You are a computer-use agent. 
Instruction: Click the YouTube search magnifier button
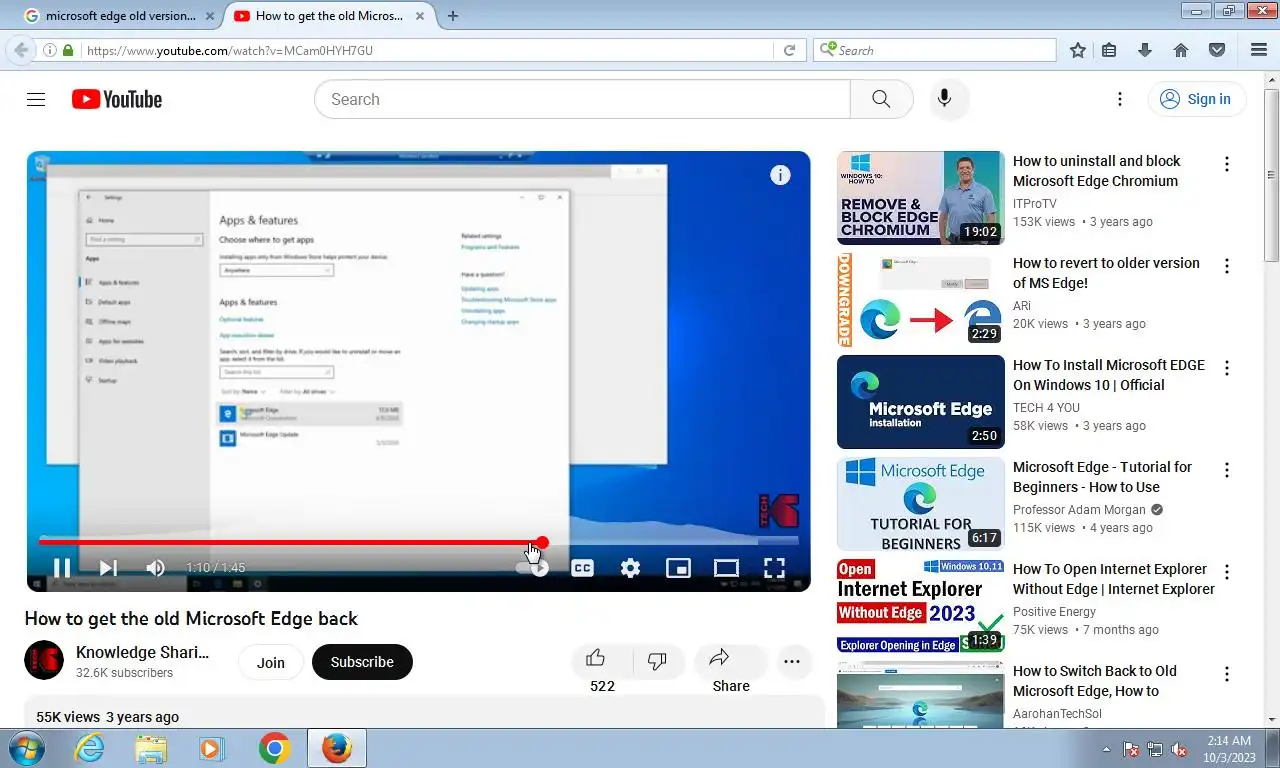click(881, 99)
